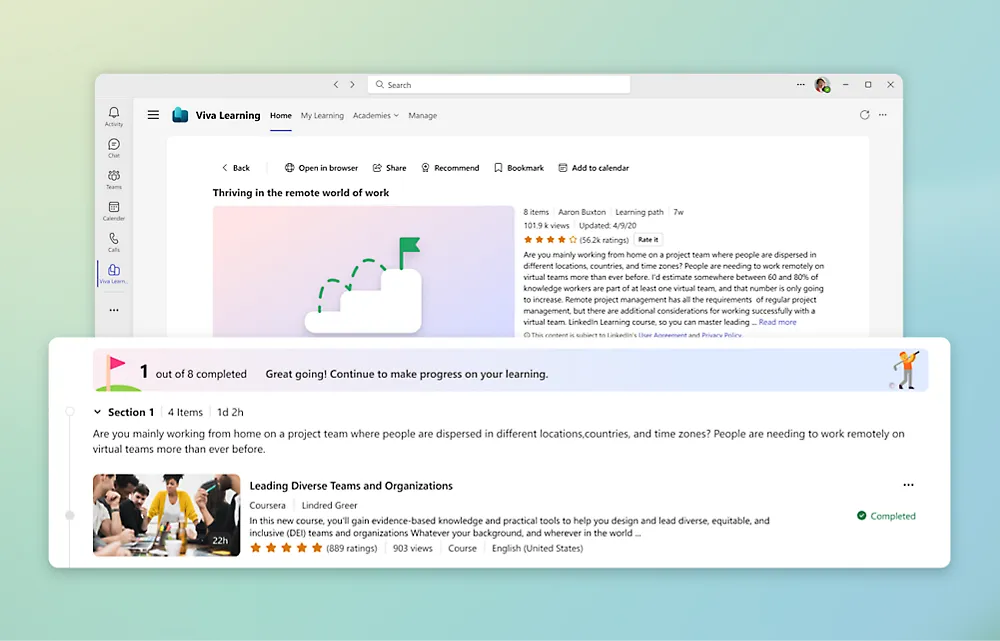Open title bar settings ellipsis
The image size is (1000, 641).
pyautogui.click(x=800, y=84)
